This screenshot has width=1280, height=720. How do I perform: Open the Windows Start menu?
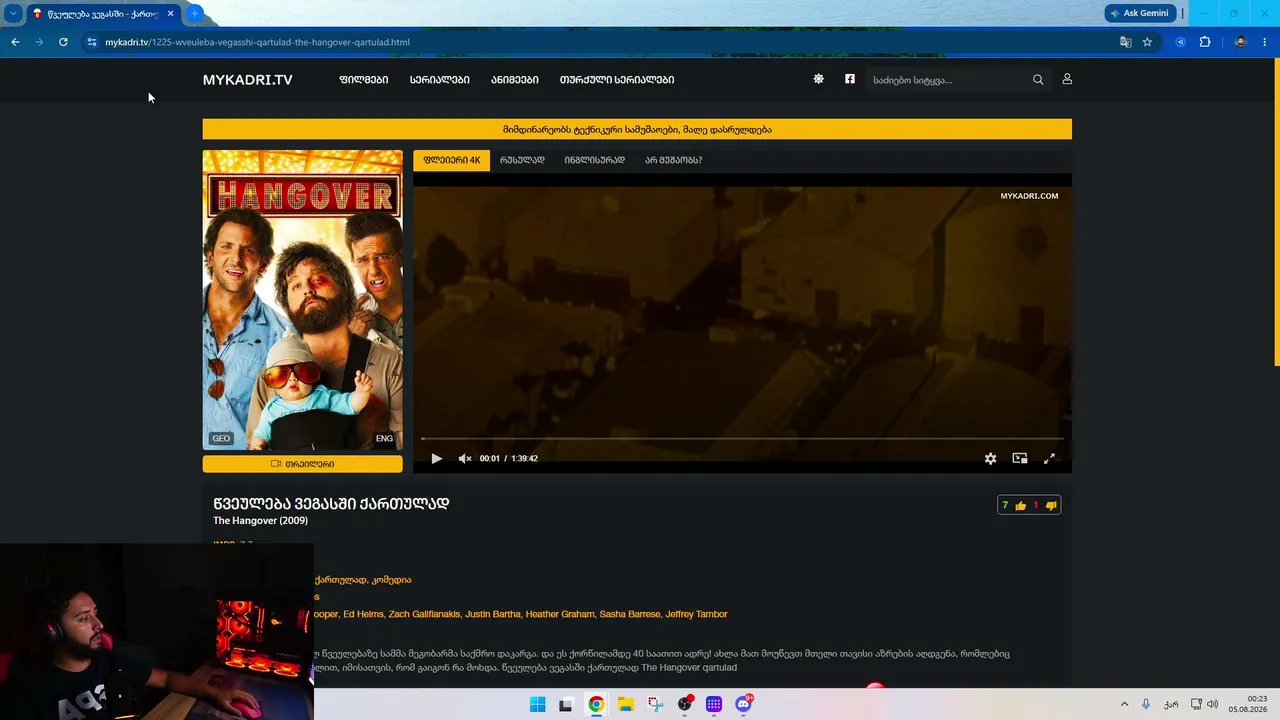click(537, 704)
